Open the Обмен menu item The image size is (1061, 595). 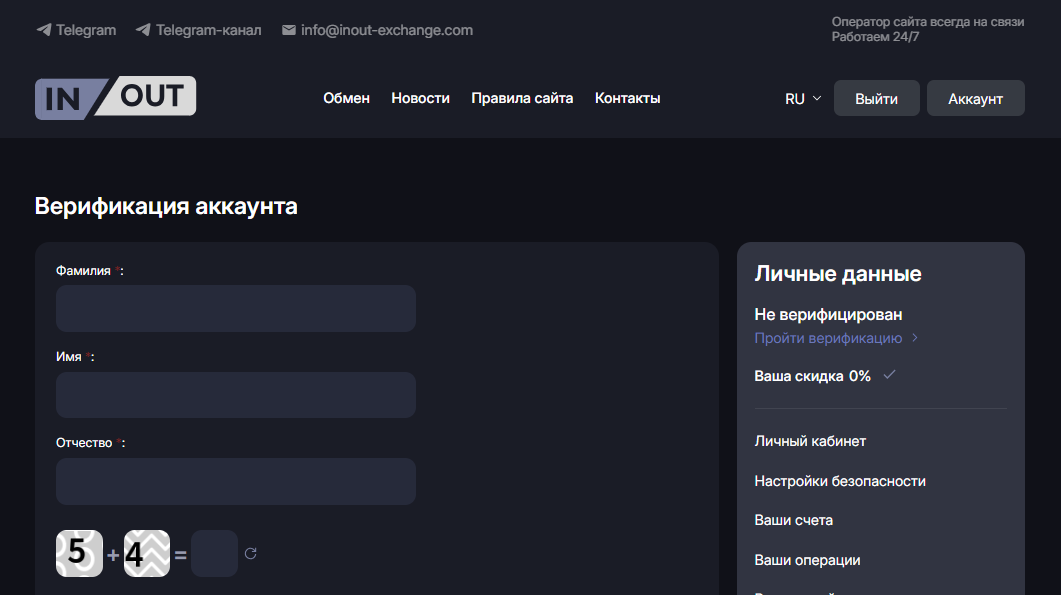tap(346, 98)
